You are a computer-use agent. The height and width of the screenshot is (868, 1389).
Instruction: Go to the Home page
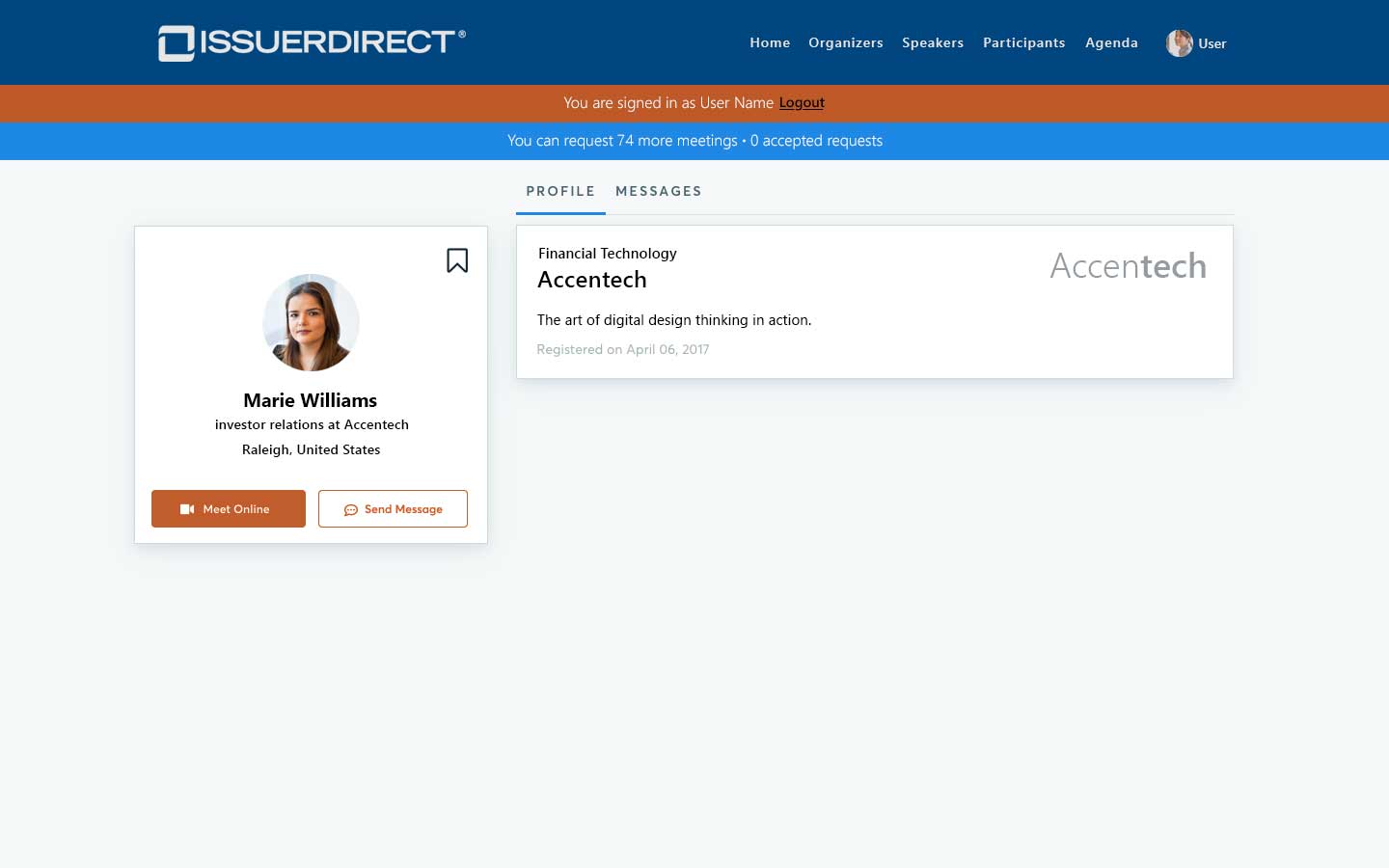[770, 42]
